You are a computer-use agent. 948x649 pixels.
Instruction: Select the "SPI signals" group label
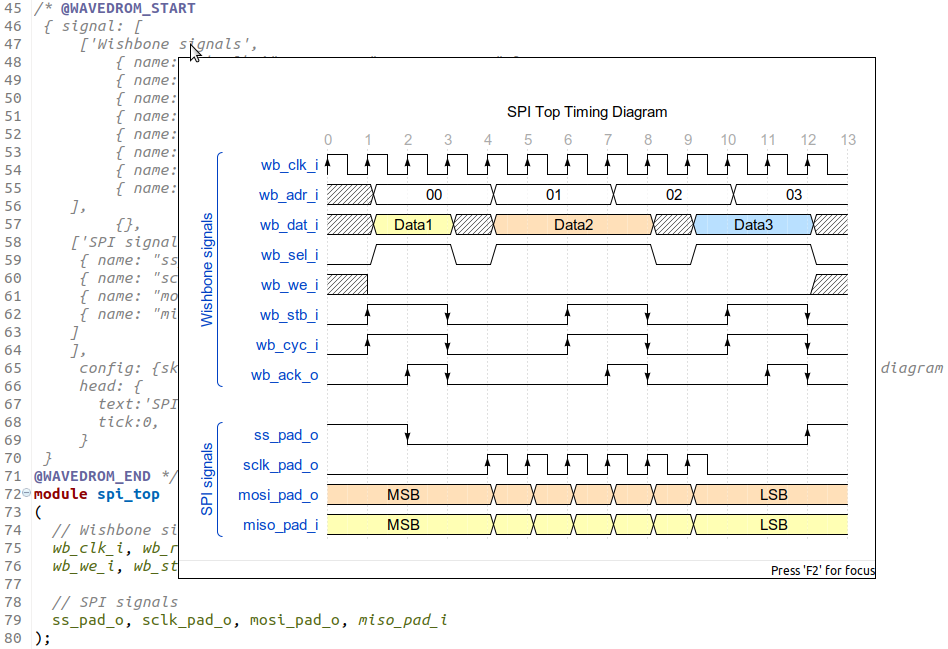pos(207,479)
